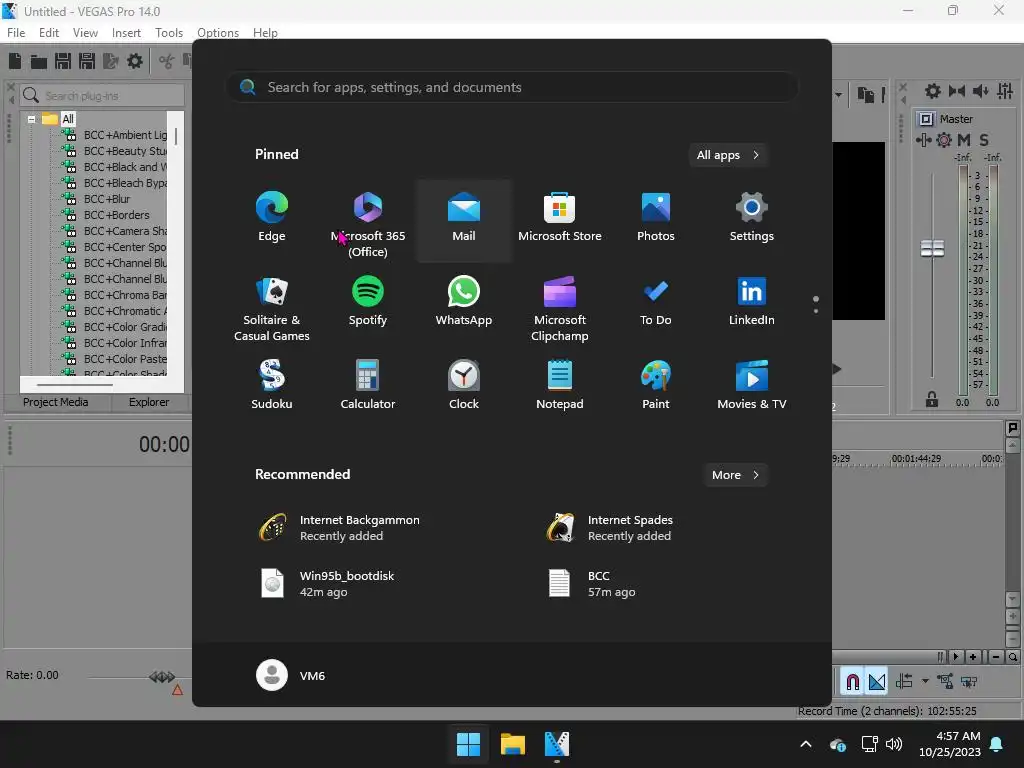Open the Insert menu in VEGAS Pro
The width and height of the screenshot is (1024, 768).
point(126,33)
